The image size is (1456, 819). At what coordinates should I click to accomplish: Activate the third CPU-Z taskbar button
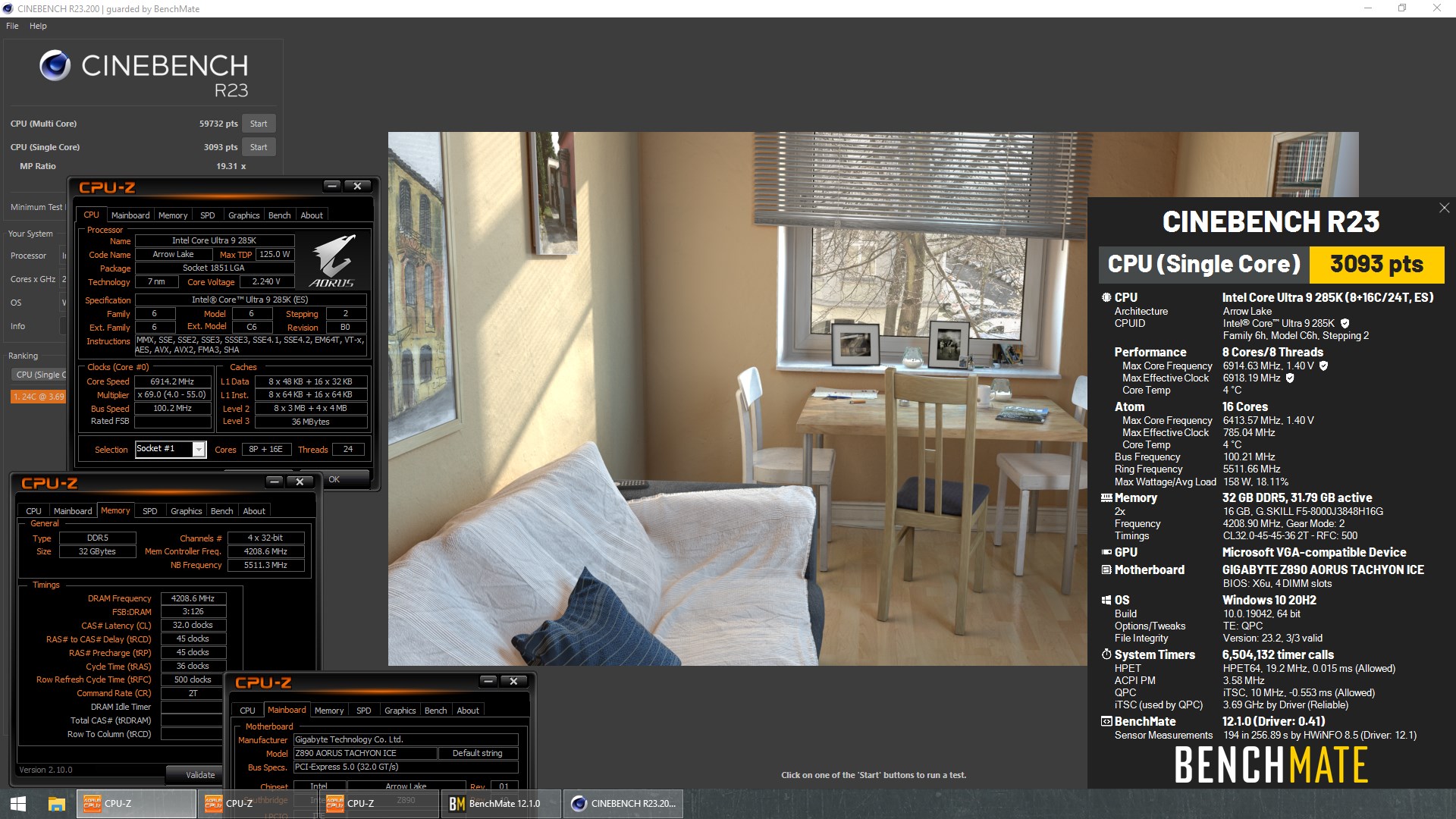coord(379,804)
